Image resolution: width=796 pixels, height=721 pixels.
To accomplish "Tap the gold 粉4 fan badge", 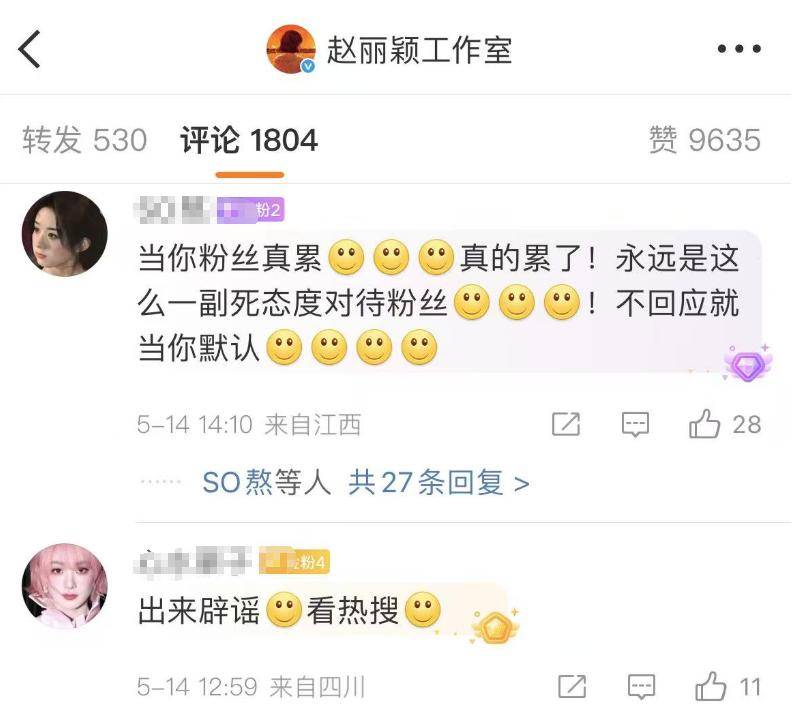I will point(294,562).
